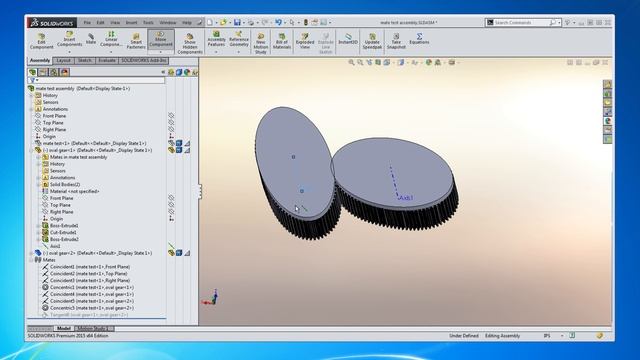The height and width of the screenshot is (360, 640).
Task: Expand Annotations under mate test assembly
Action: click(31, 109)
